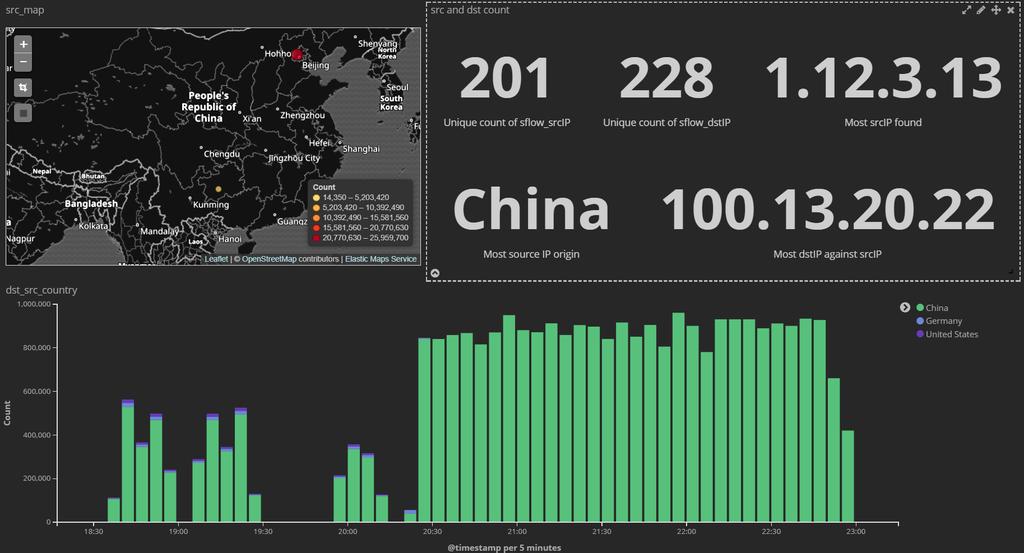Expand src and dst count panel to fullscreen

click(x=967, y=10)
